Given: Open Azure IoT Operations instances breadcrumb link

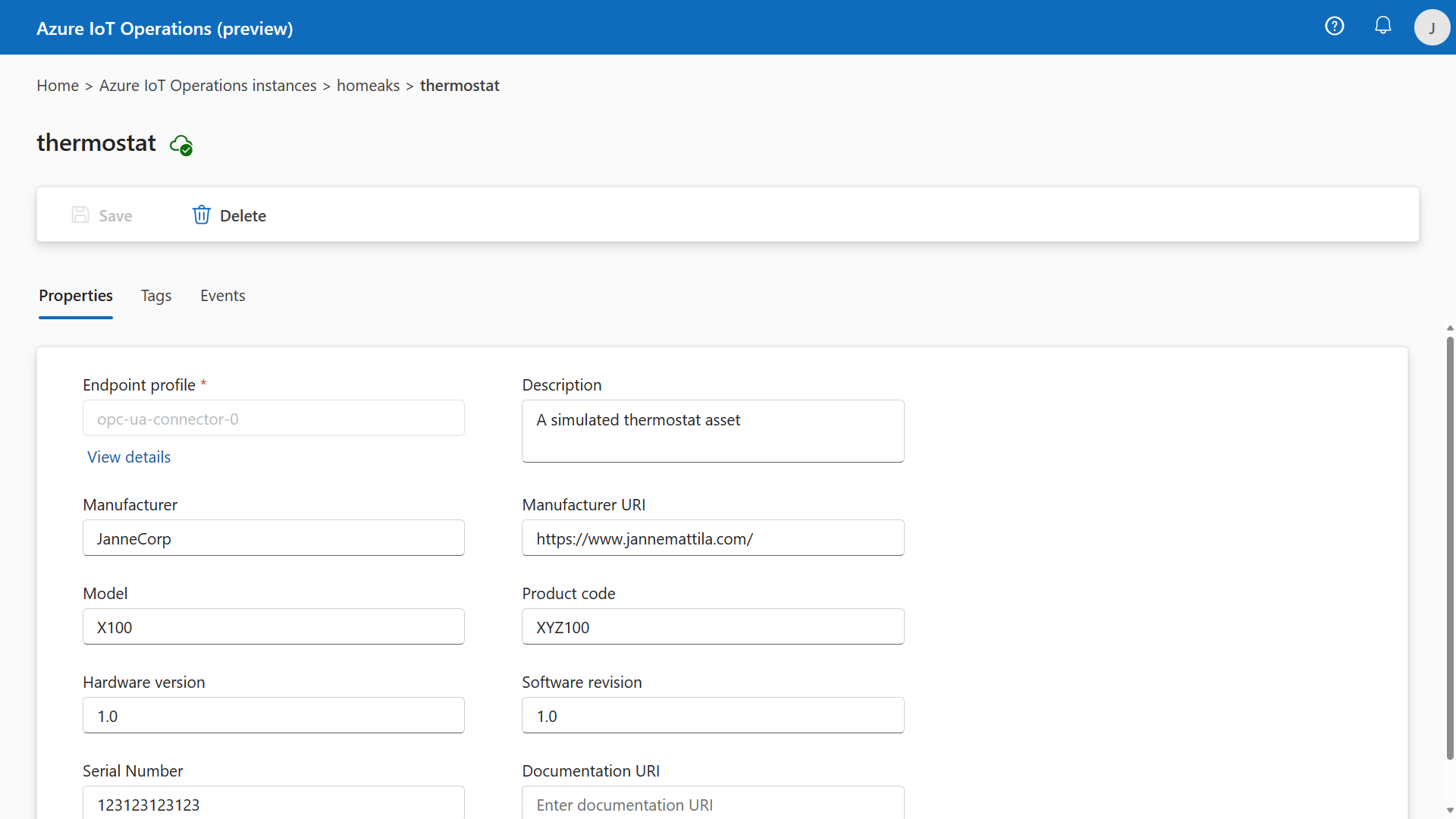Looking at the screenshot, I should tap(208, 86).
